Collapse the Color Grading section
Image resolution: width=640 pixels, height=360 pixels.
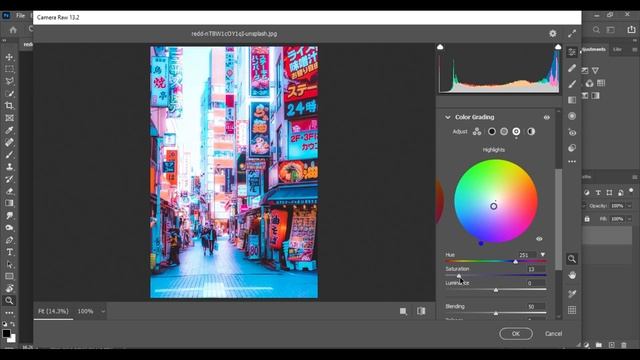(x=448, y=117)
